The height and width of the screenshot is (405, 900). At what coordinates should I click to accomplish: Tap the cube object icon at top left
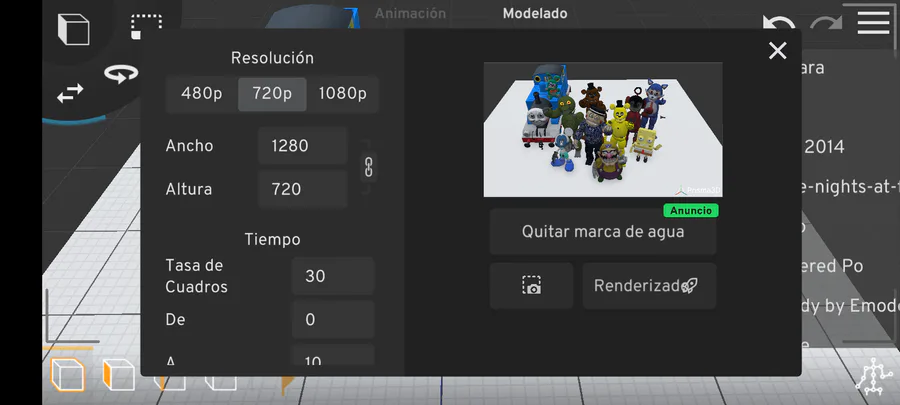73,29
